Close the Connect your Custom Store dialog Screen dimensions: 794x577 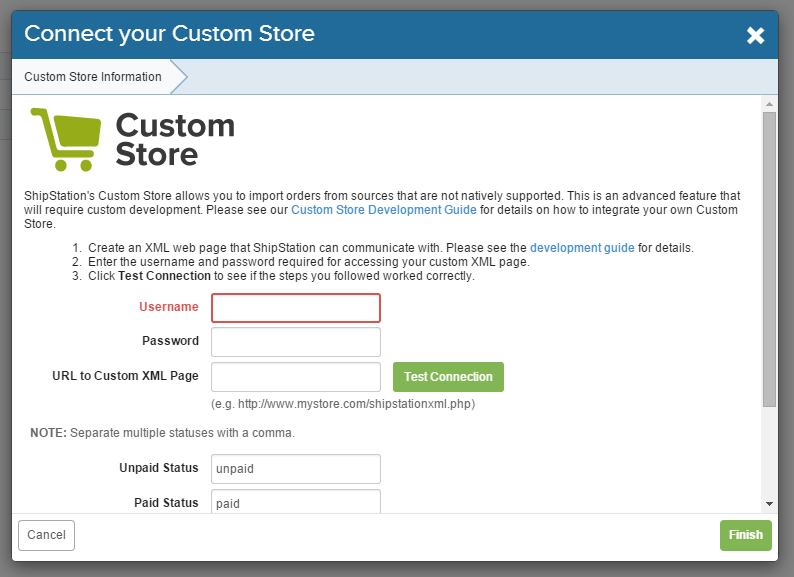pos(755,35)
